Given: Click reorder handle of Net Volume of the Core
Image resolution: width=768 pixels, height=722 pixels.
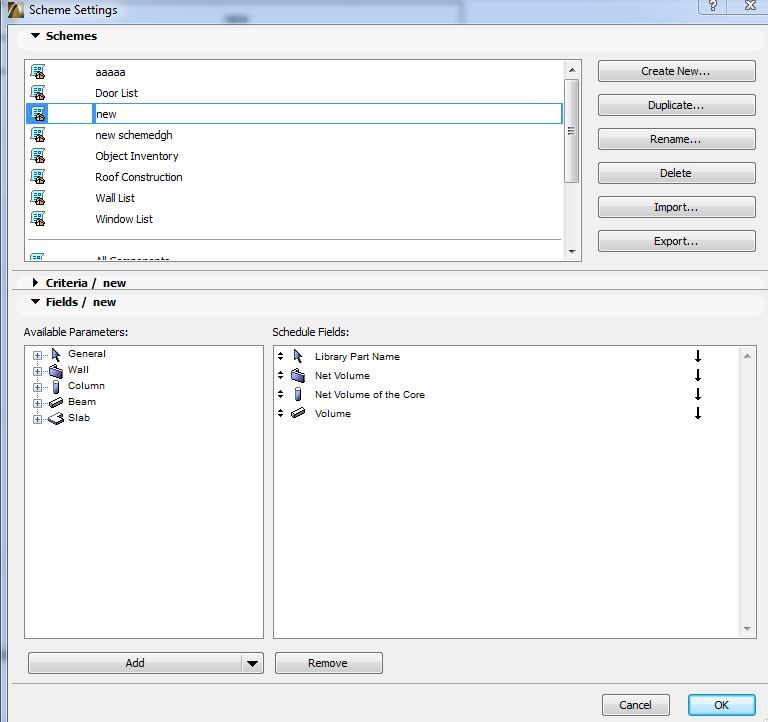Looking at the screenshot, I should click(280, 394).
